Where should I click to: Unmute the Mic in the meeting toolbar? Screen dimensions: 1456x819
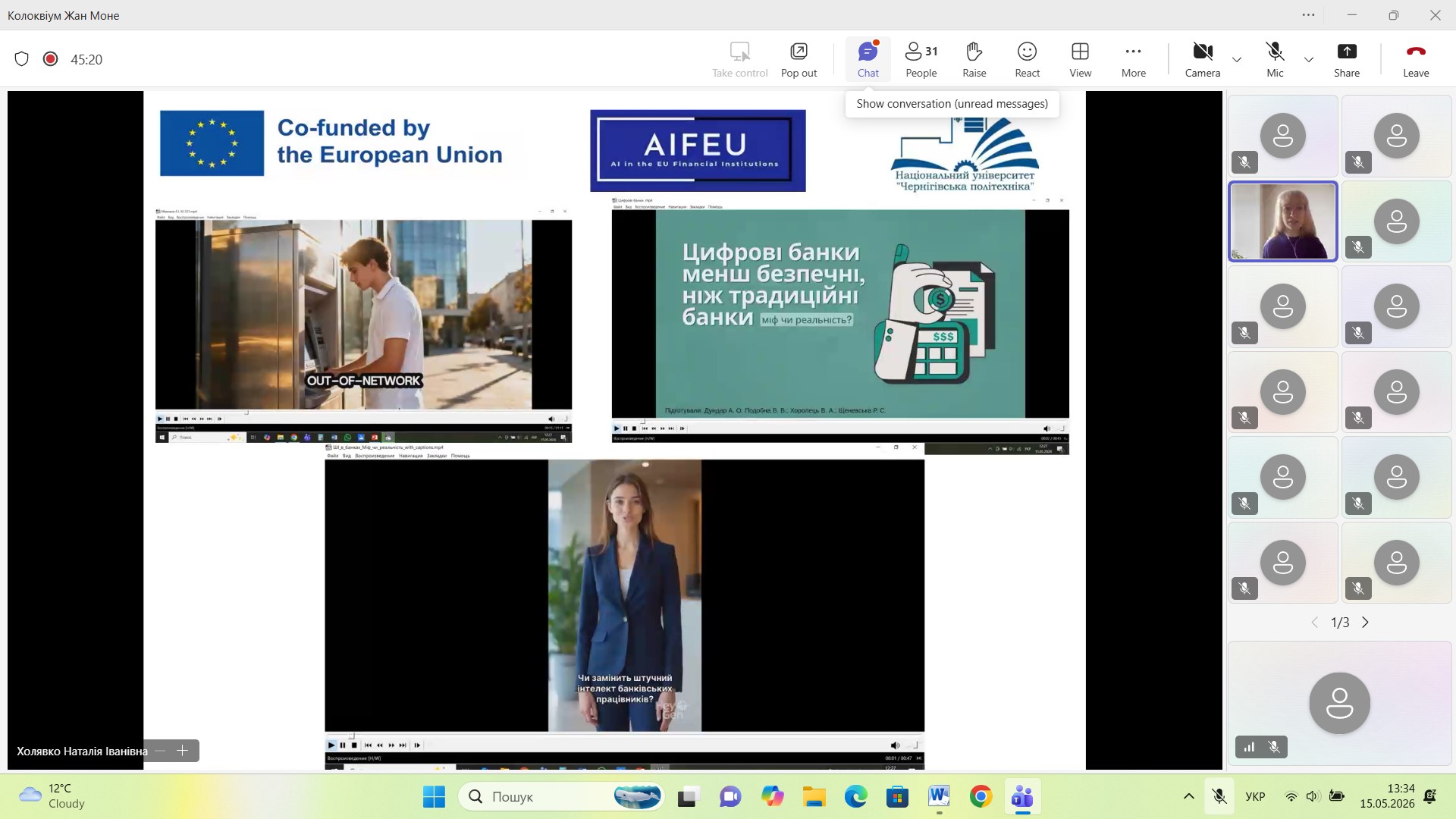tap(1276, 60)
